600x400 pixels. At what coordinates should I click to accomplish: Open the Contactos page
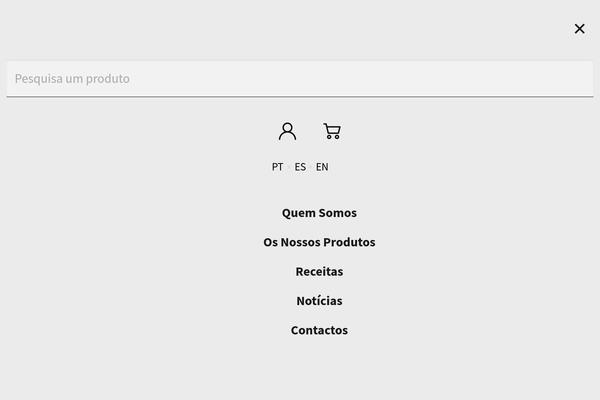click(319, 330)
